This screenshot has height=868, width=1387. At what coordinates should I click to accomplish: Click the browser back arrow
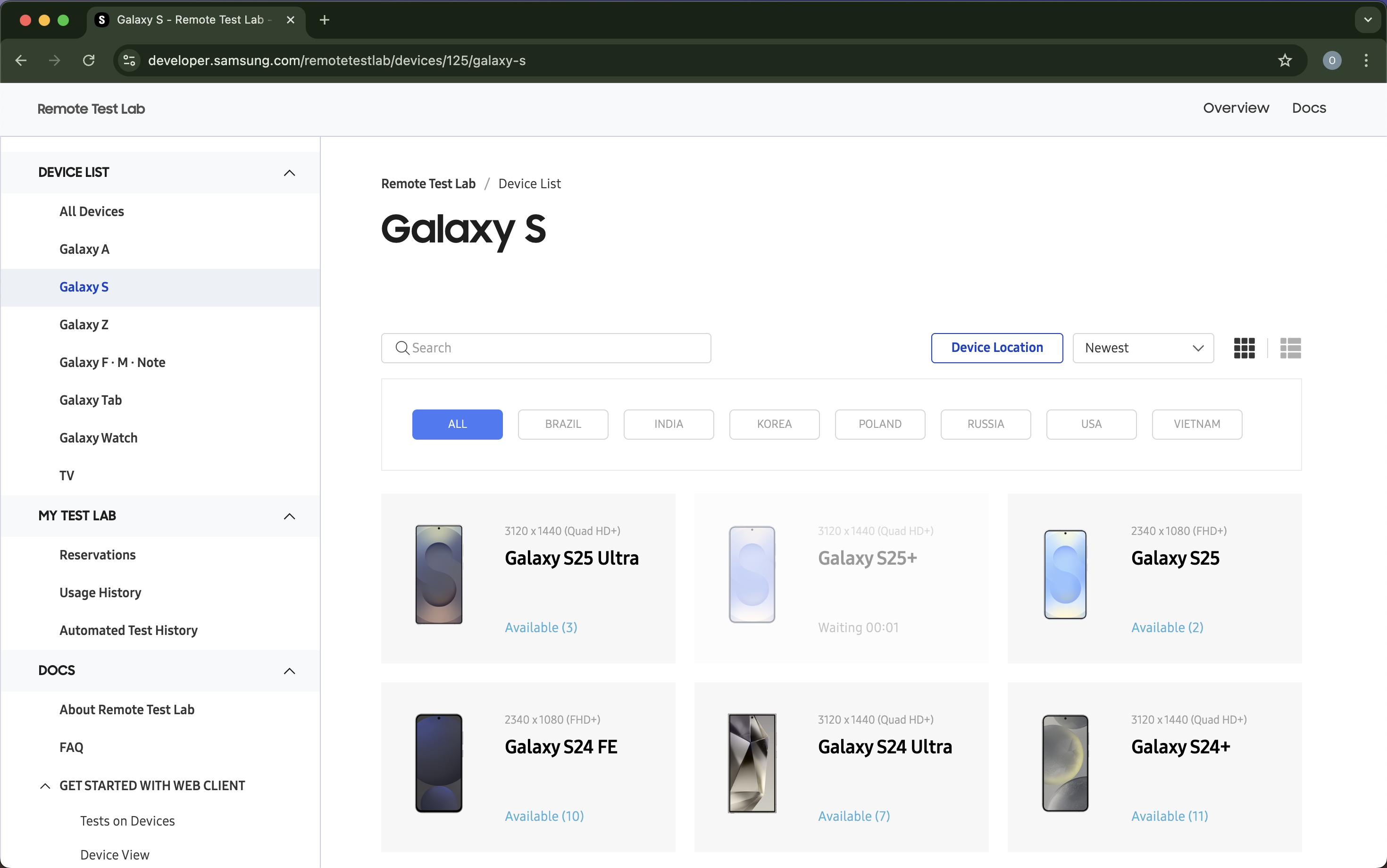pos(21,60)
